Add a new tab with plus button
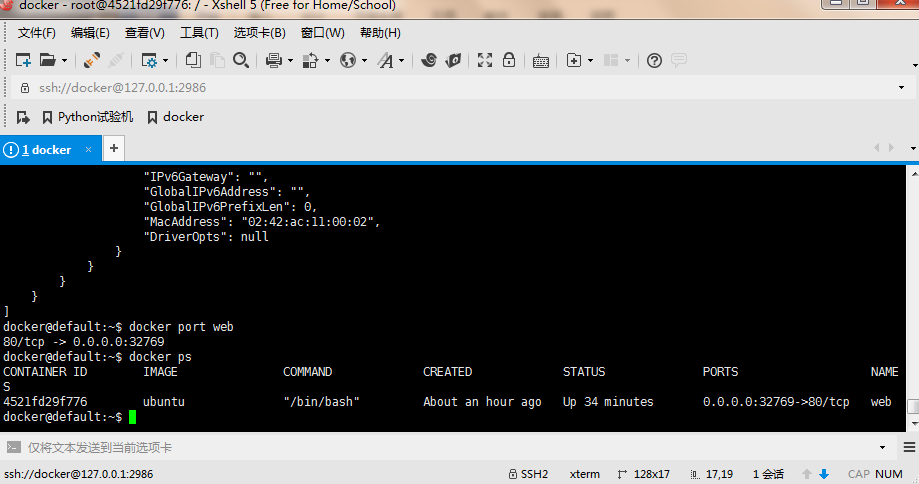This screenshot has height=484, width=919. coord(114,148)
